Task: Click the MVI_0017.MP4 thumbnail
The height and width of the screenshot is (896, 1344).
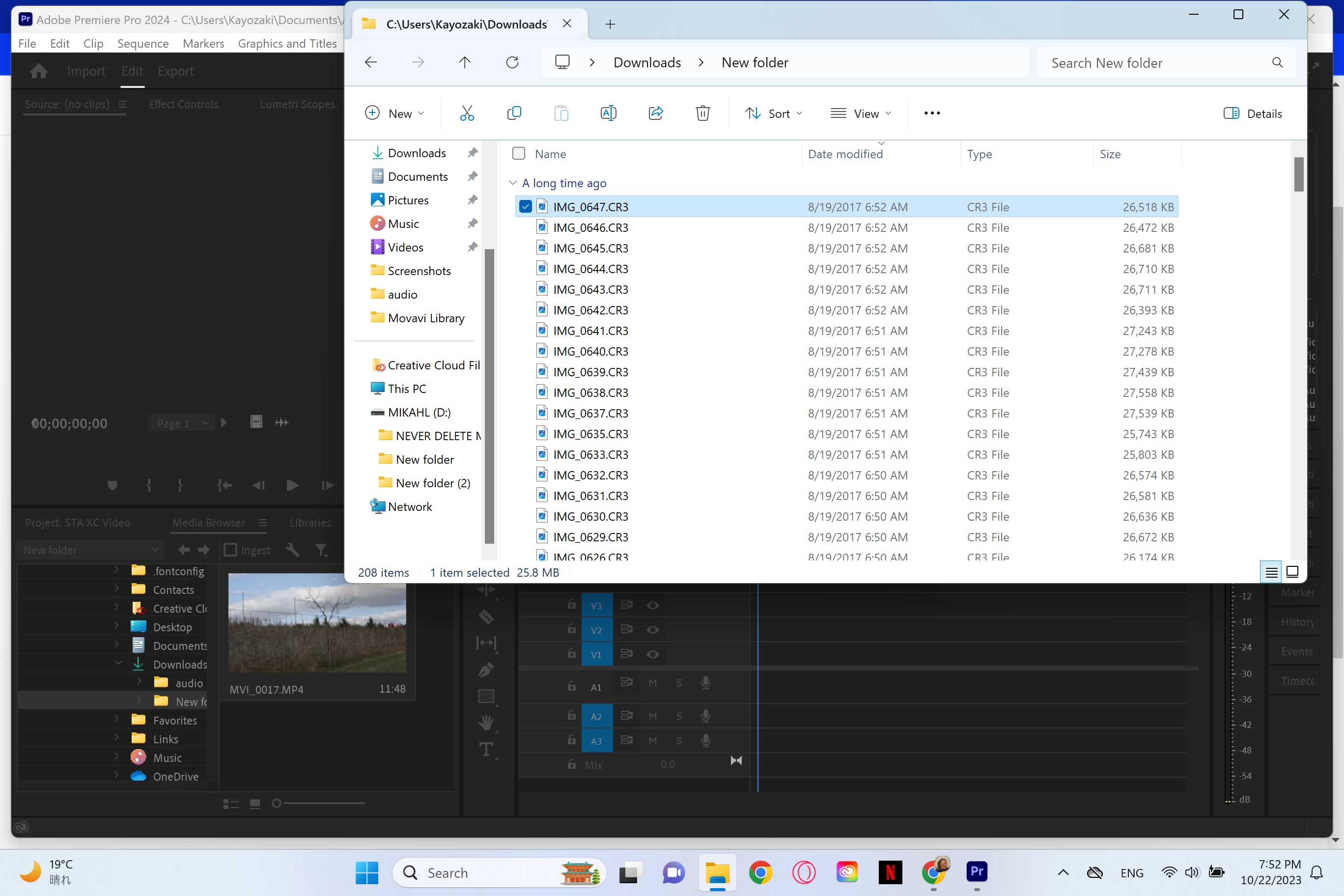Action: 317,623
